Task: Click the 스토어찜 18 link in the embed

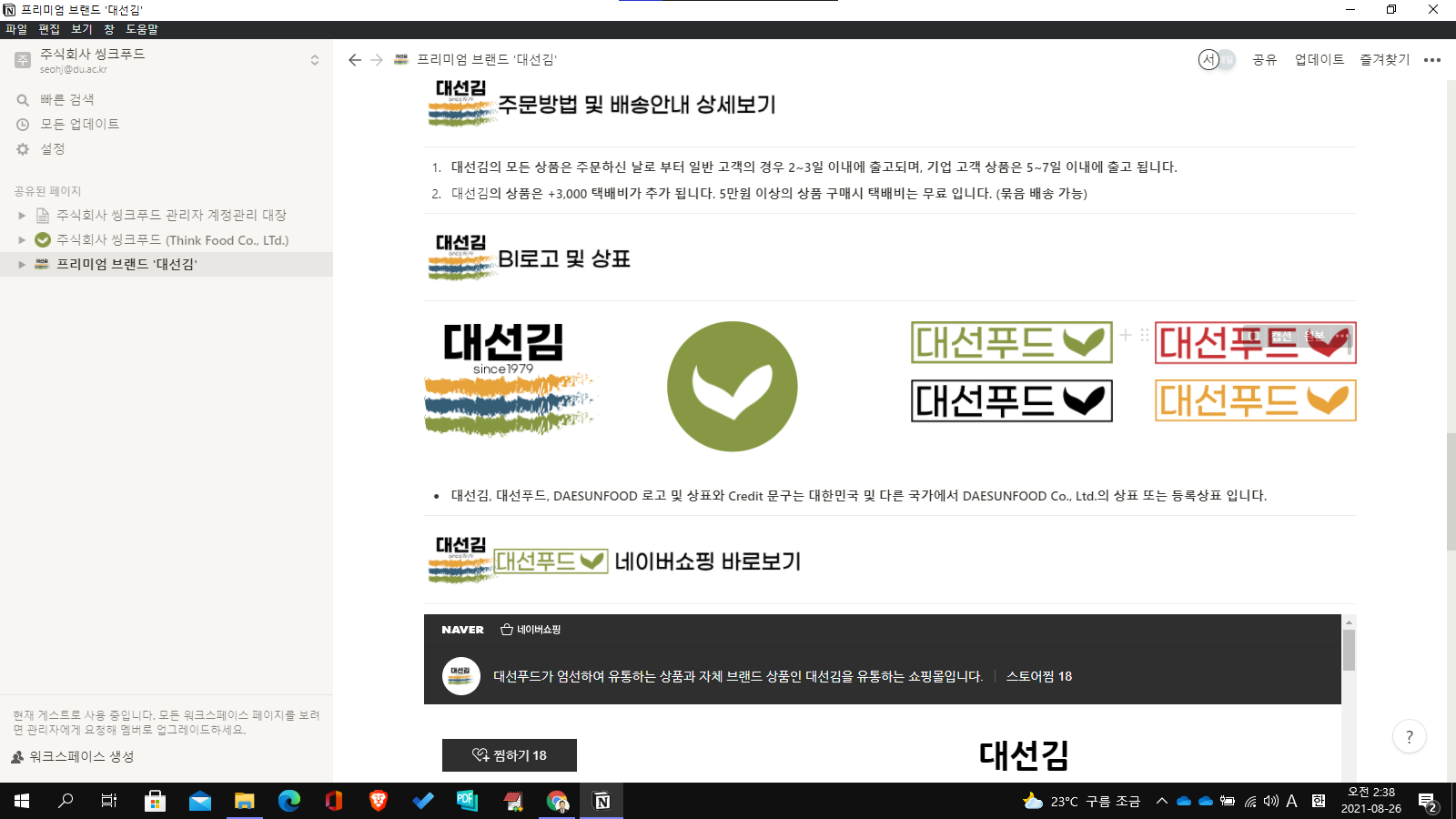Action: pos(1039,677)
